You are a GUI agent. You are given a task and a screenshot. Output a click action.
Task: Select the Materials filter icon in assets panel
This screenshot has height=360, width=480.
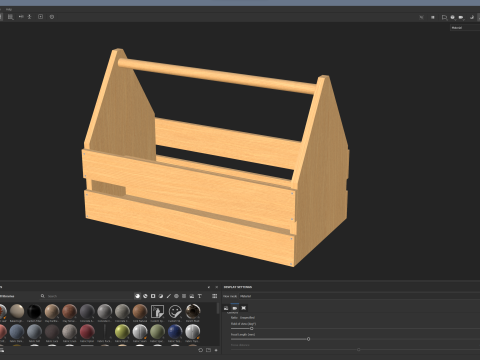coord(137,296)
